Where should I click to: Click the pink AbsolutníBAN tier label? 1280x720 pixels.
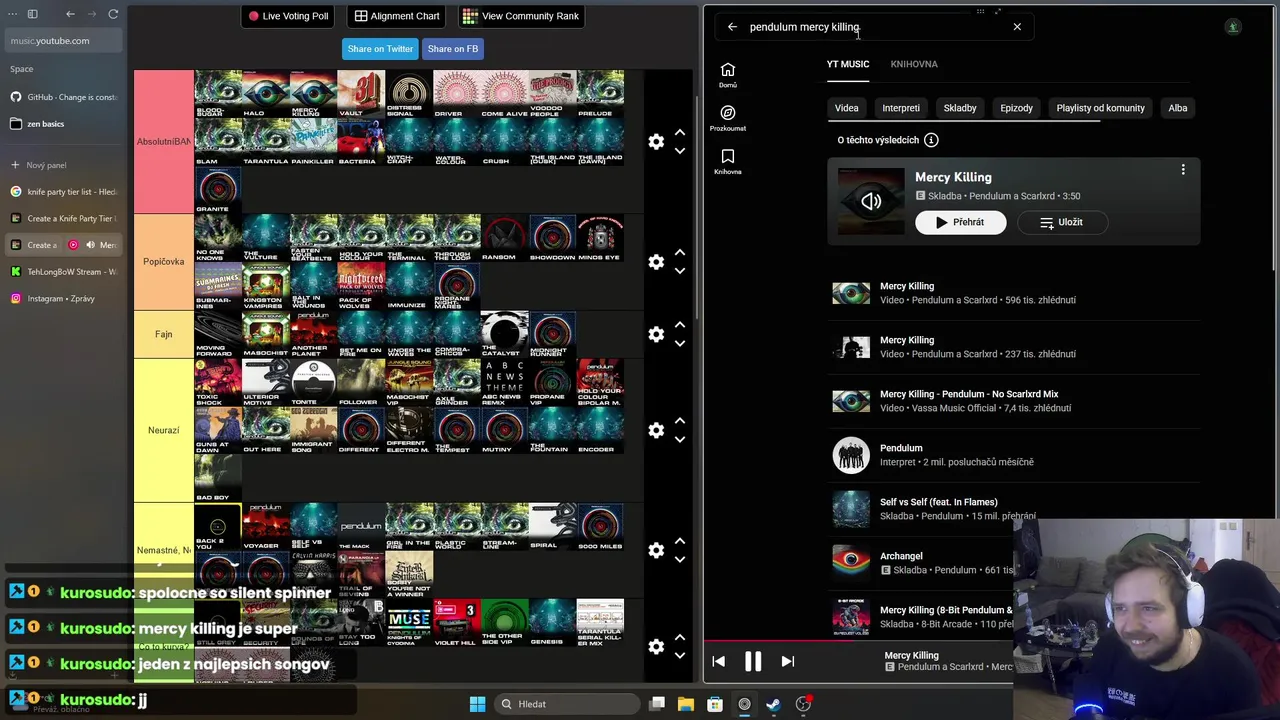click(x=164, y=142)
